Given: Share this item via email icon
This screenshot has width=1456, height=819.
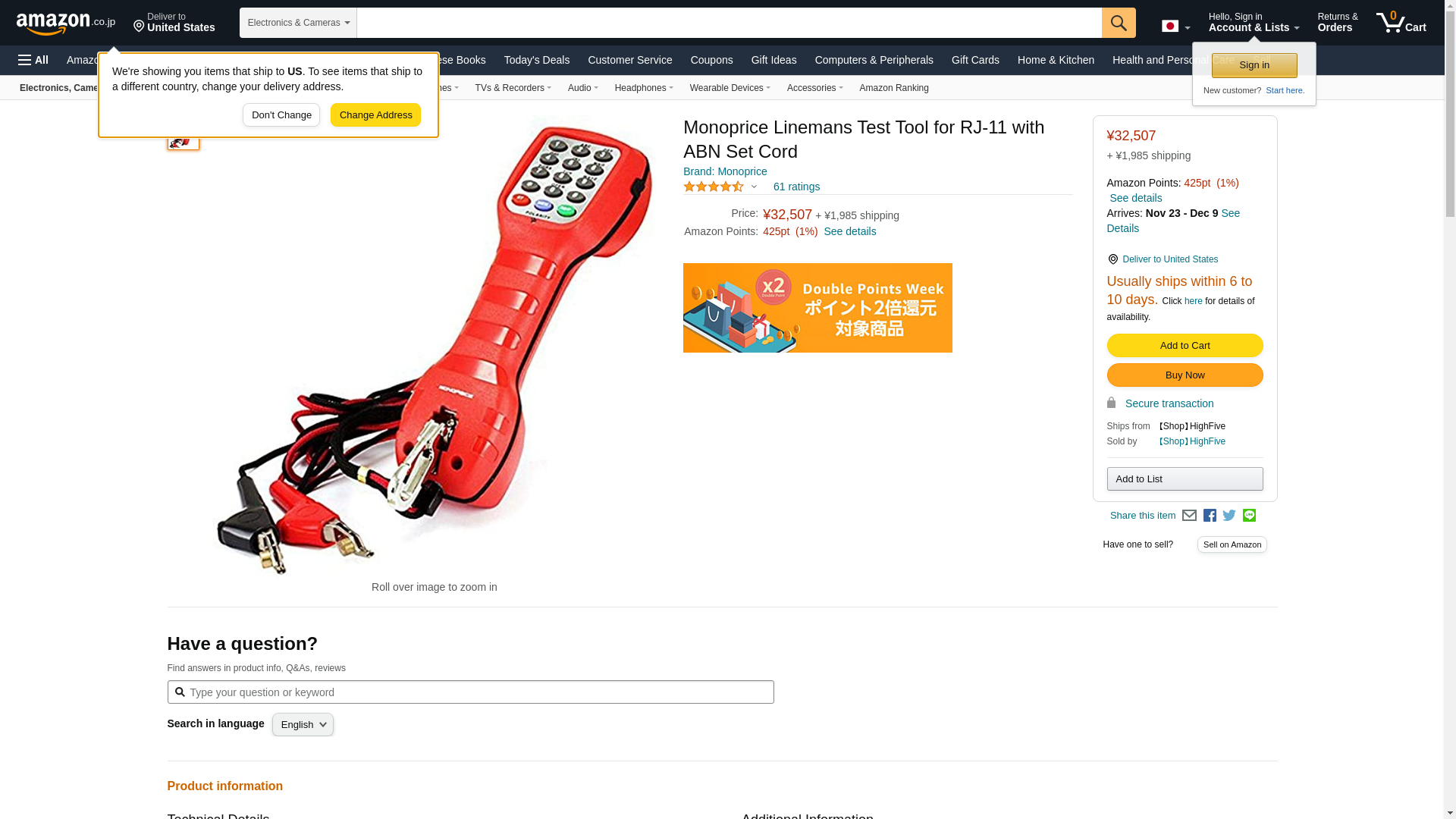Looking at the screenshot, I should (1189, 516).
